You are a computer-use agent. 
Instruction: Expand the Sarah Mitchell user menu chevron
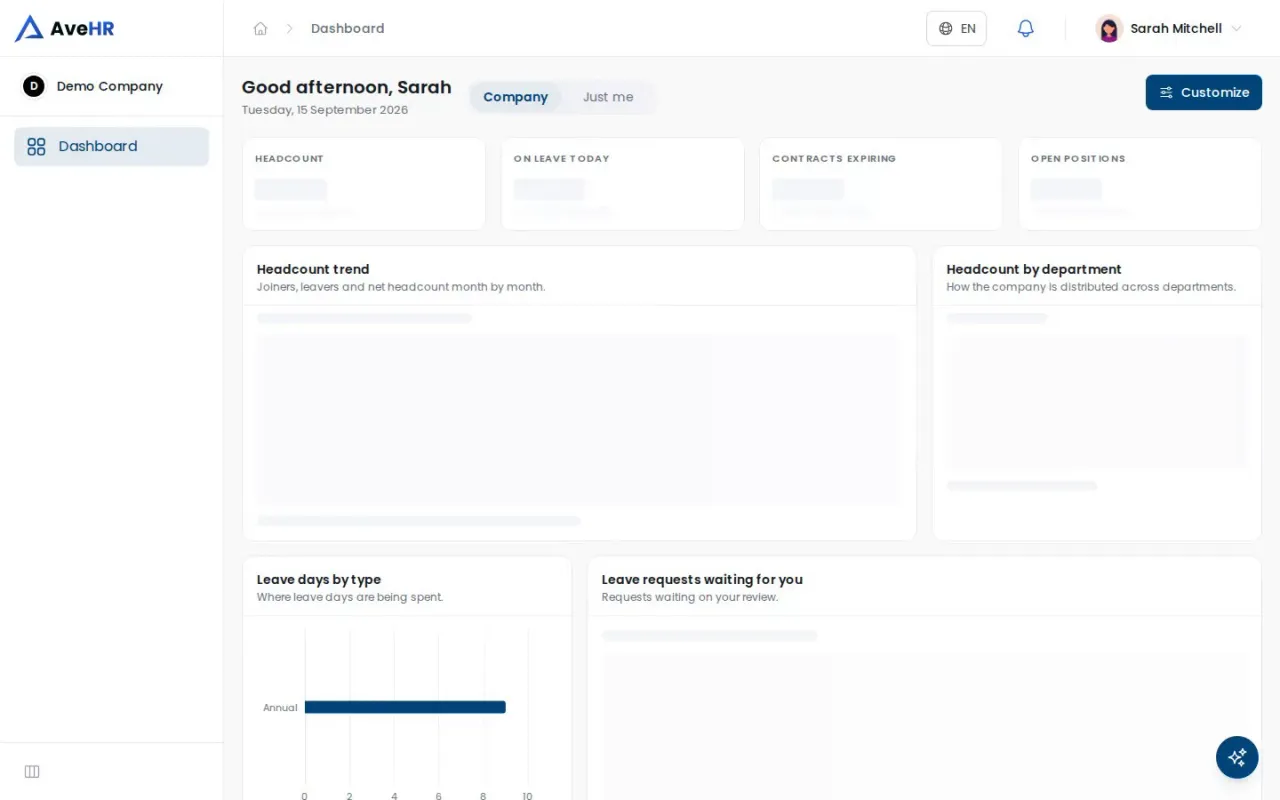click(x=1236, y=29)
